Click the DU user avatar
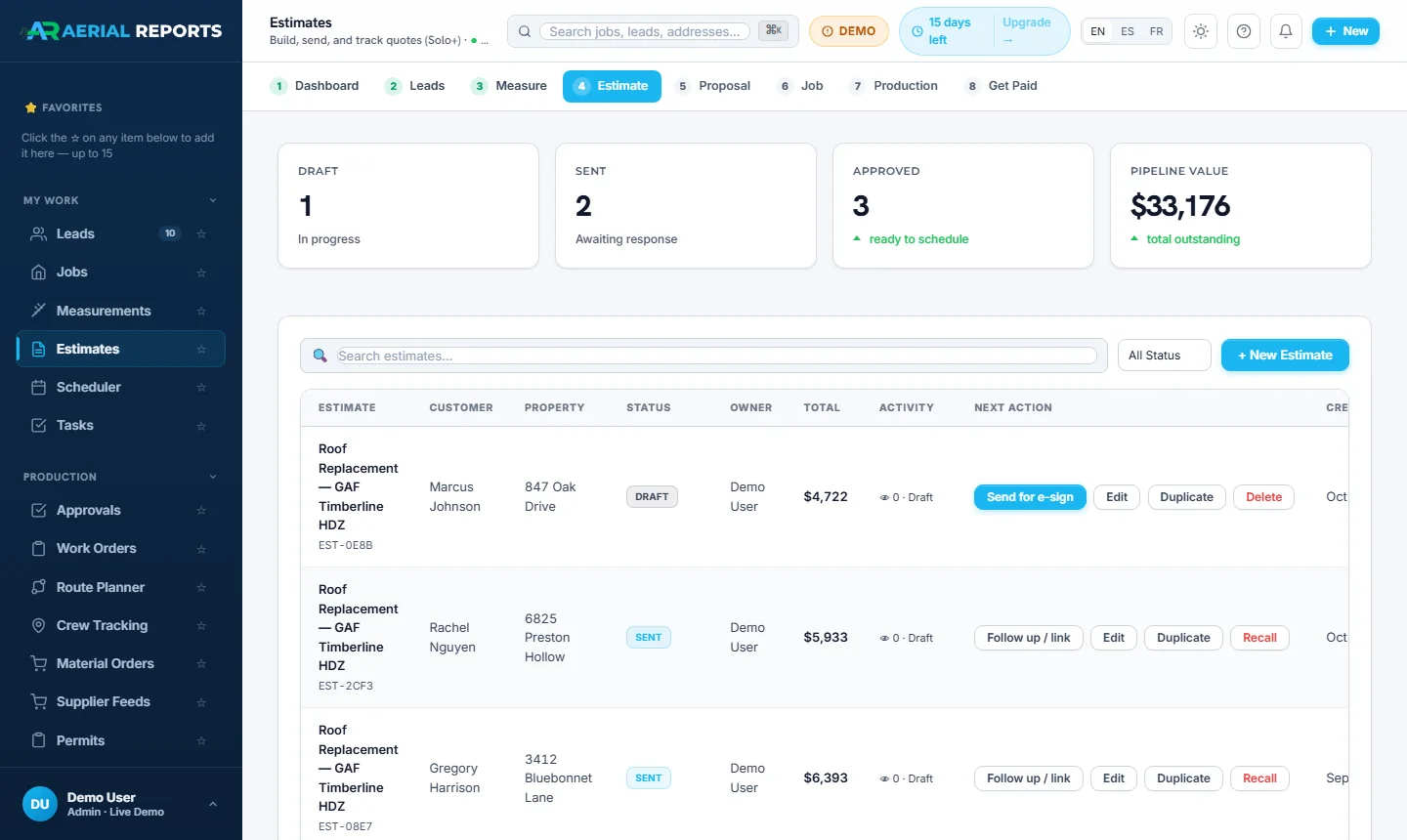The height and width of the screenshot is (840, 1407). click(40, 804)
